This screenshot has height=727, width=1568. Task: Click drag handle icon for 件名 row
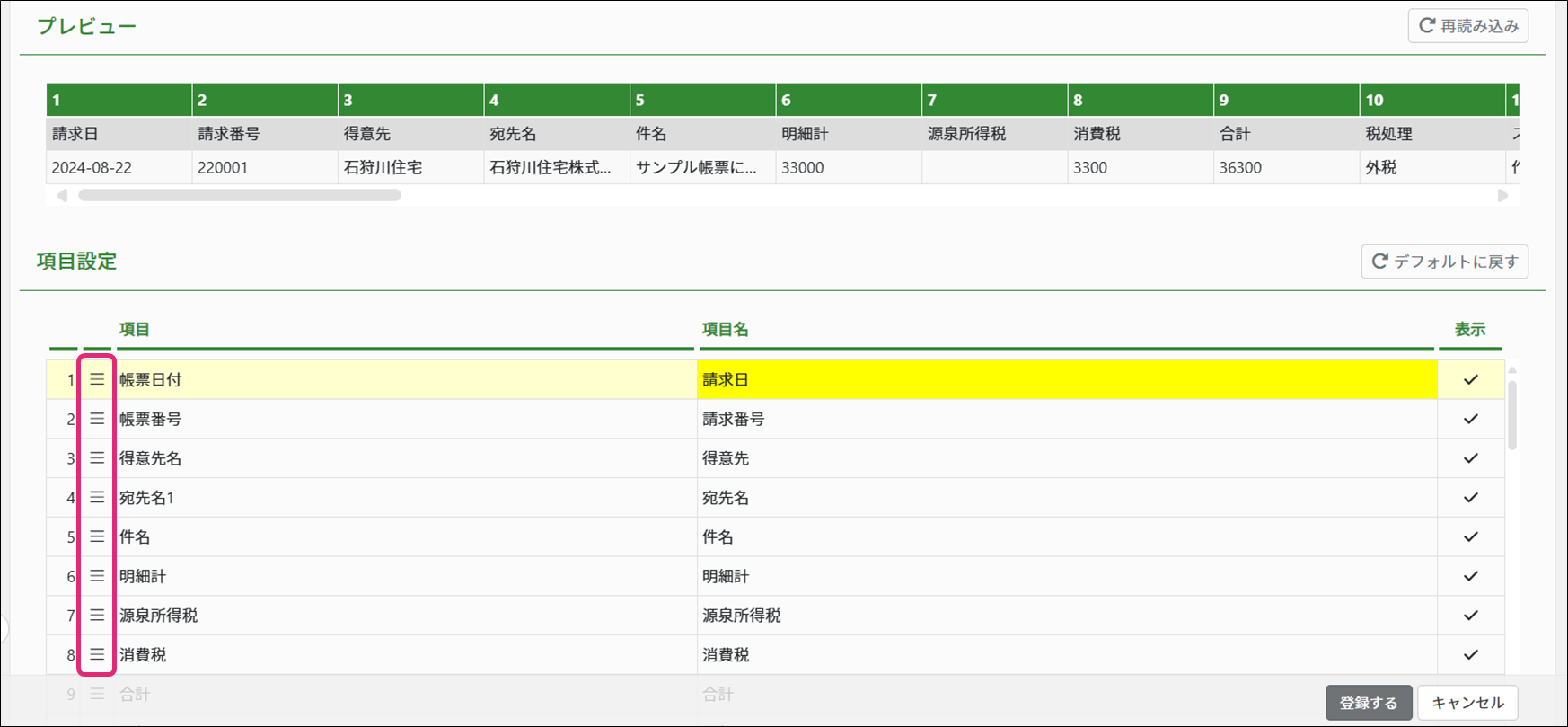(x=97, y=536)
